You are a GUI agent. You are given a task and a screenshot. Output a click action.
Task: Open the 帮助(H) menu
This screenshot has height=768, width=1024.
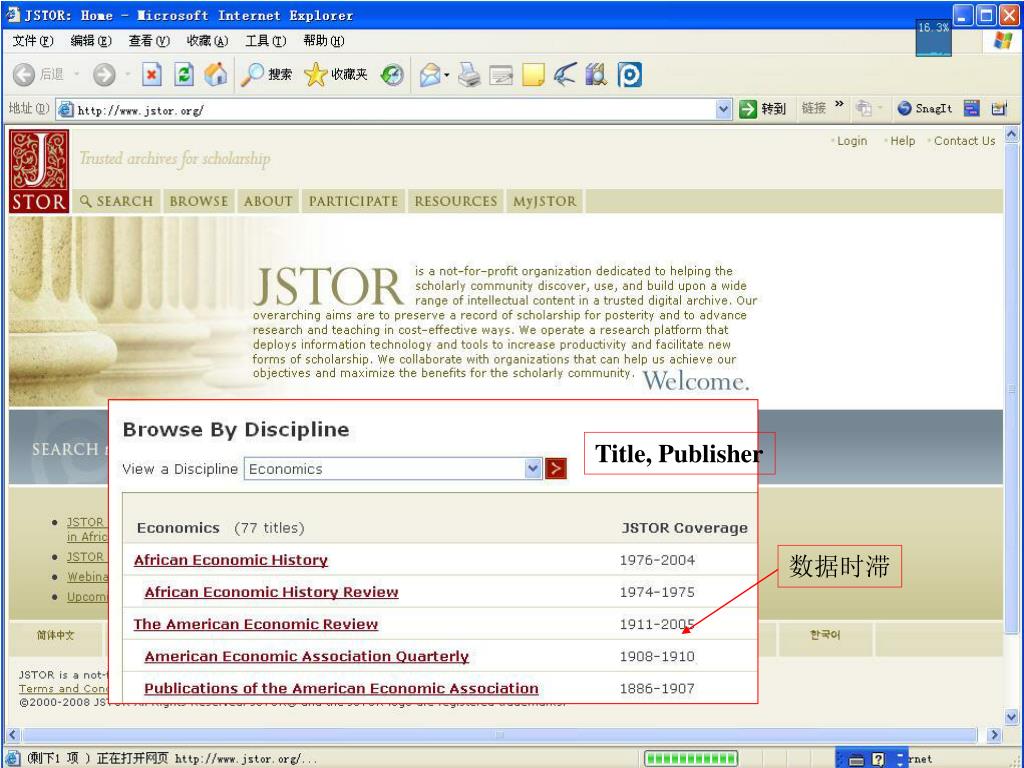click(x=323, y=40)
